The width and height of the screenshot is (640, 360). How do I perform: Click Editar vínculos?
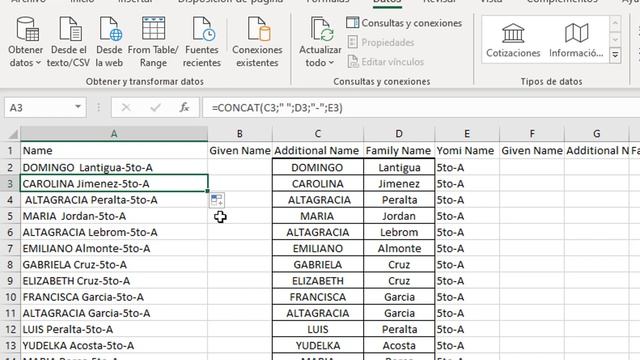386,62
